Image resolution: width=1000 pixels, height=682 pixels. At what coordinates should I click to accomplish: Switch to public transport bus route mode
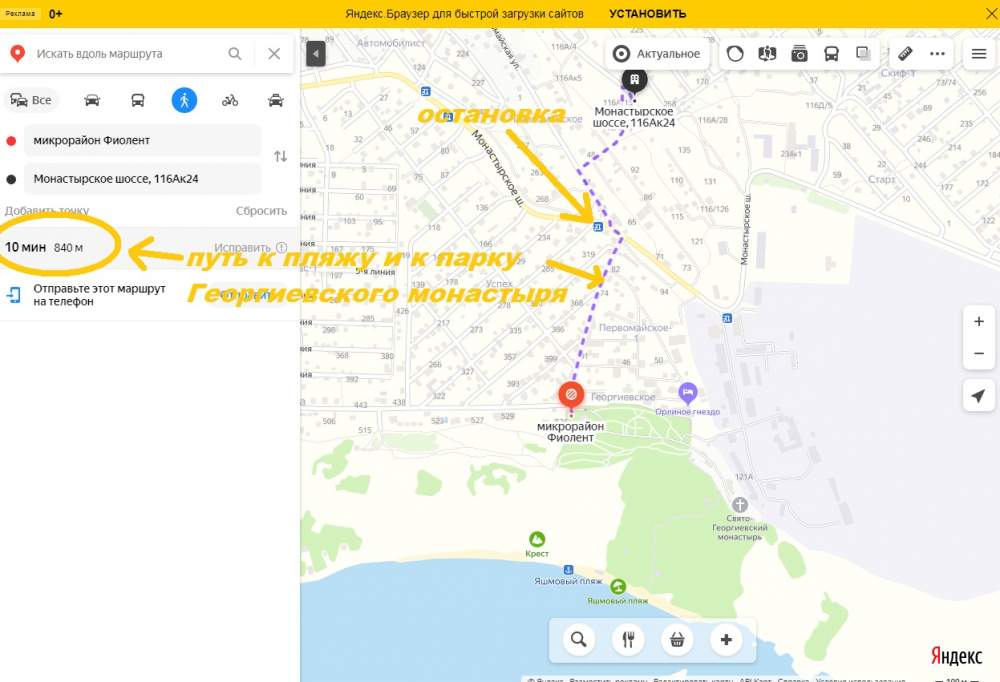[138, 100]
